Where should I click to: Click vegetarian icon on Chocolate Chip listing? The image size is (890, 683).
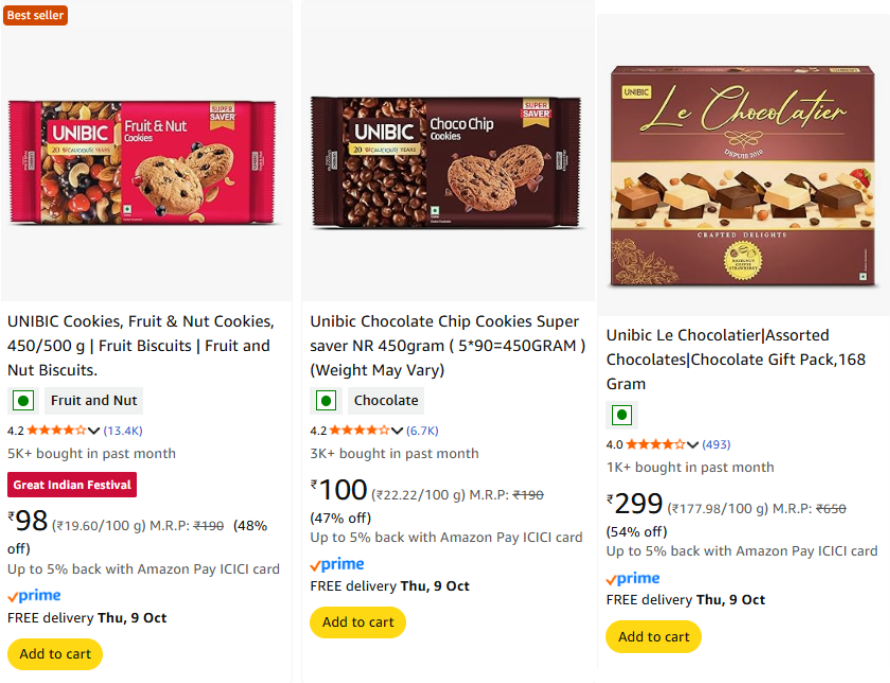(x=326, y=401)
